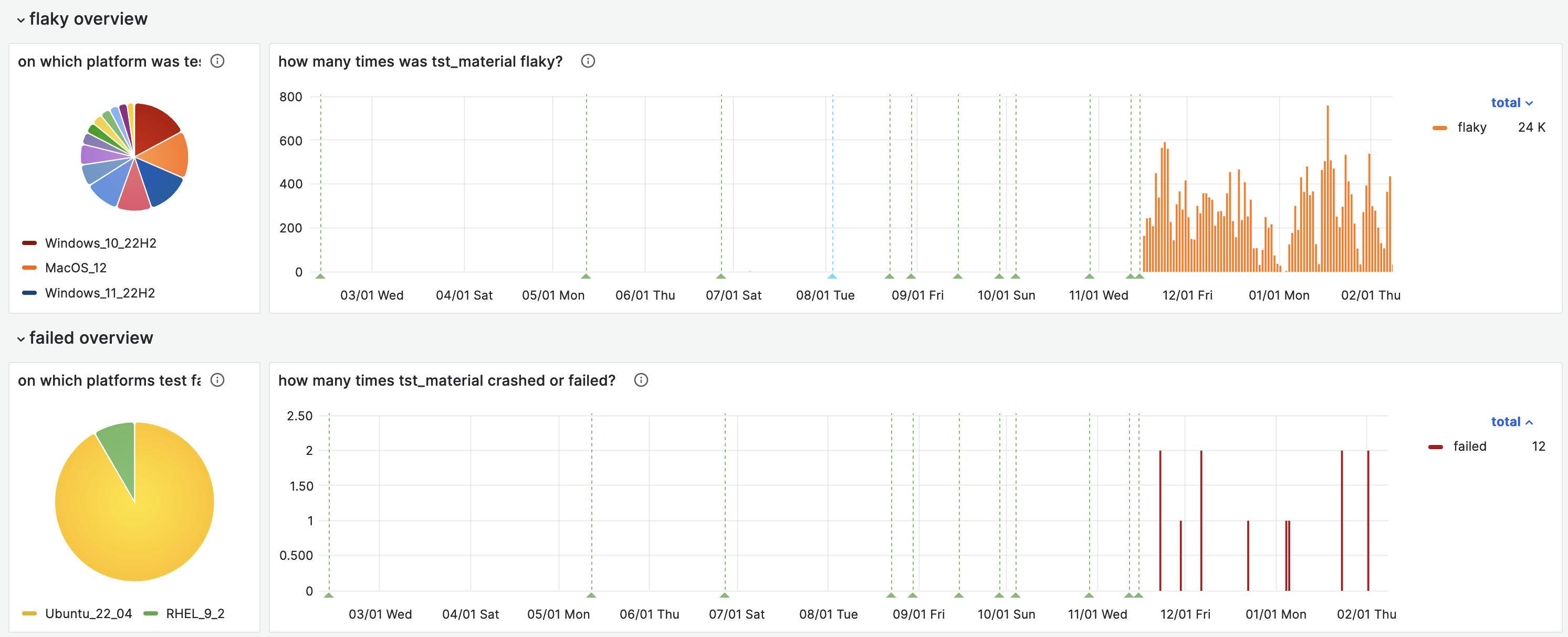
Task: Toggle Ubuntu_22_04 legend entry
Action: click(88, 613)
